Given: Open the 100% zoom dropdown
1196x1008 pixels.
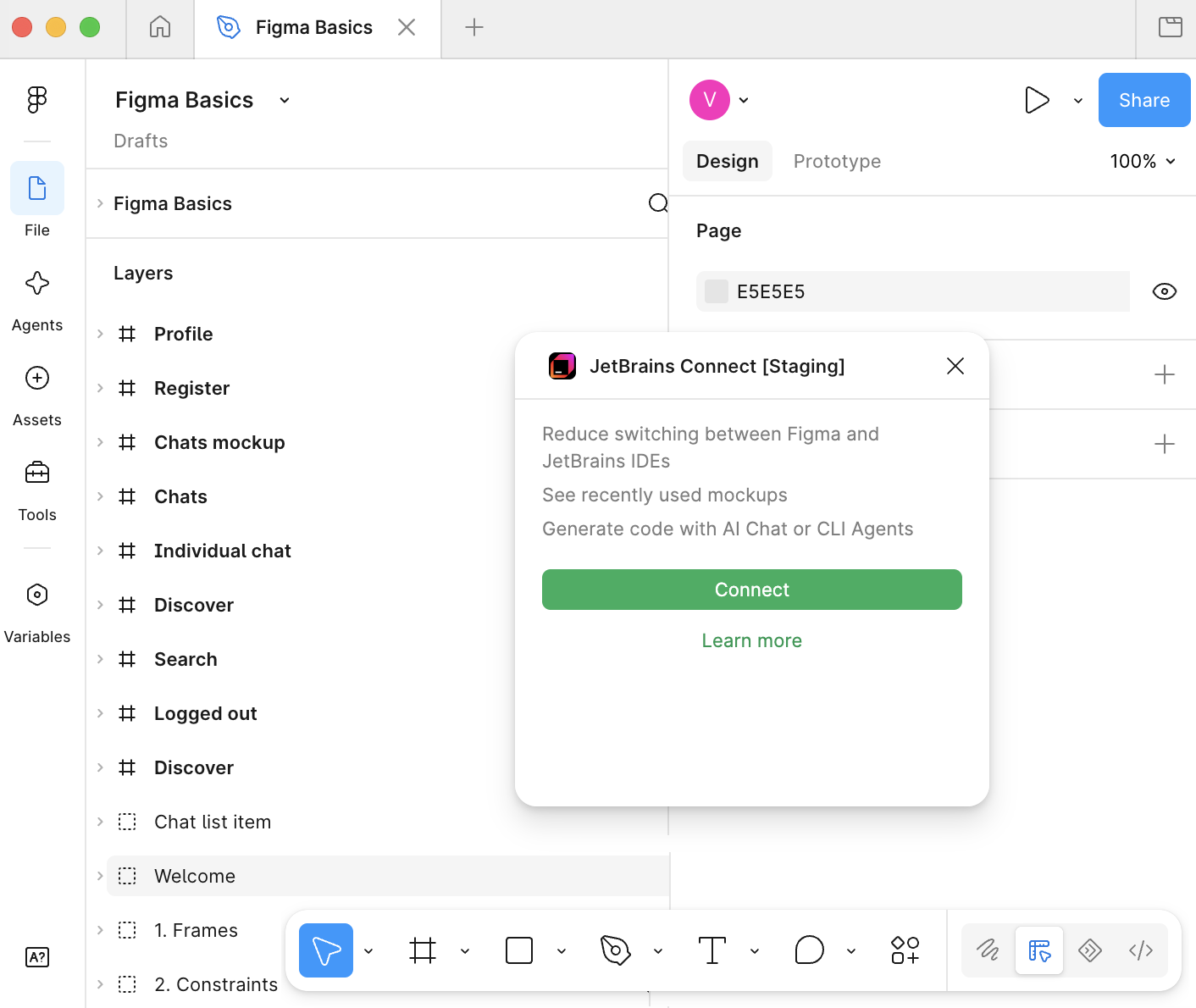Looking at the screenshot, I should pos(1143,161).
